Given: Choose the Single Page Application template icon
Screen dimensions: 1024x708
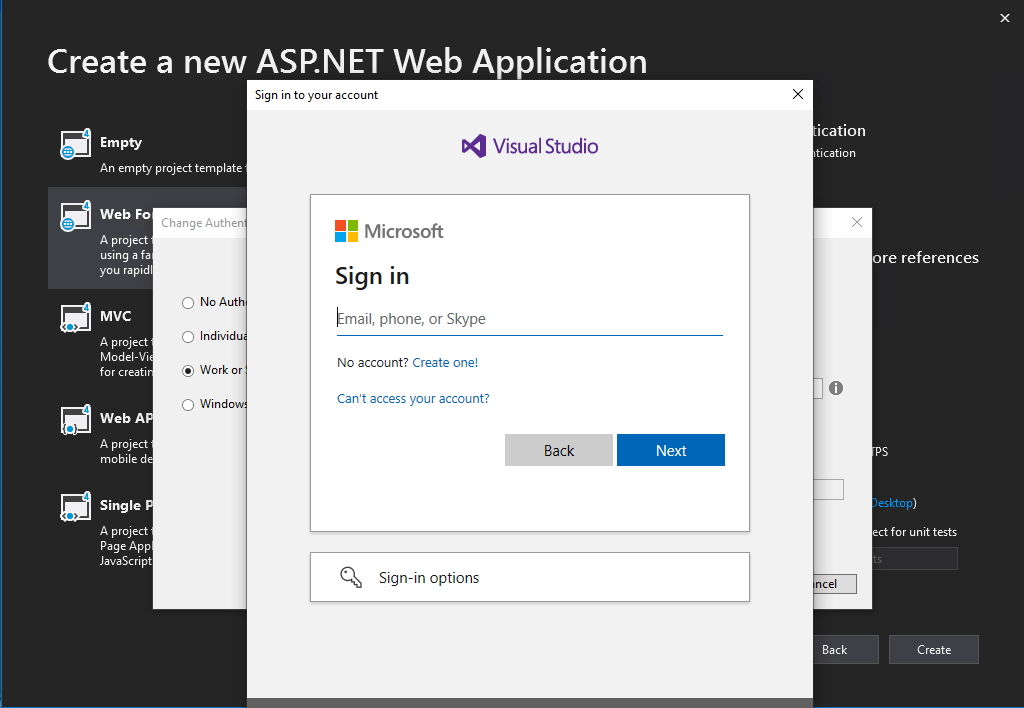Looking at the screenshot, I should pos(76,507).
